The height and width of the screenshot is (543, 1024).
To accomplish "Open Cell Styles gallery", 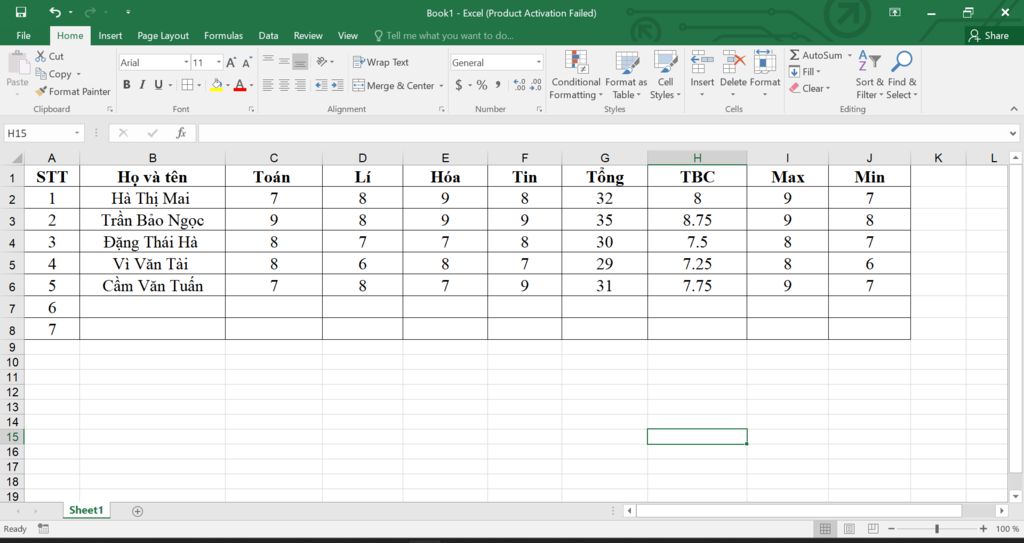I will [x=665, y=74].
